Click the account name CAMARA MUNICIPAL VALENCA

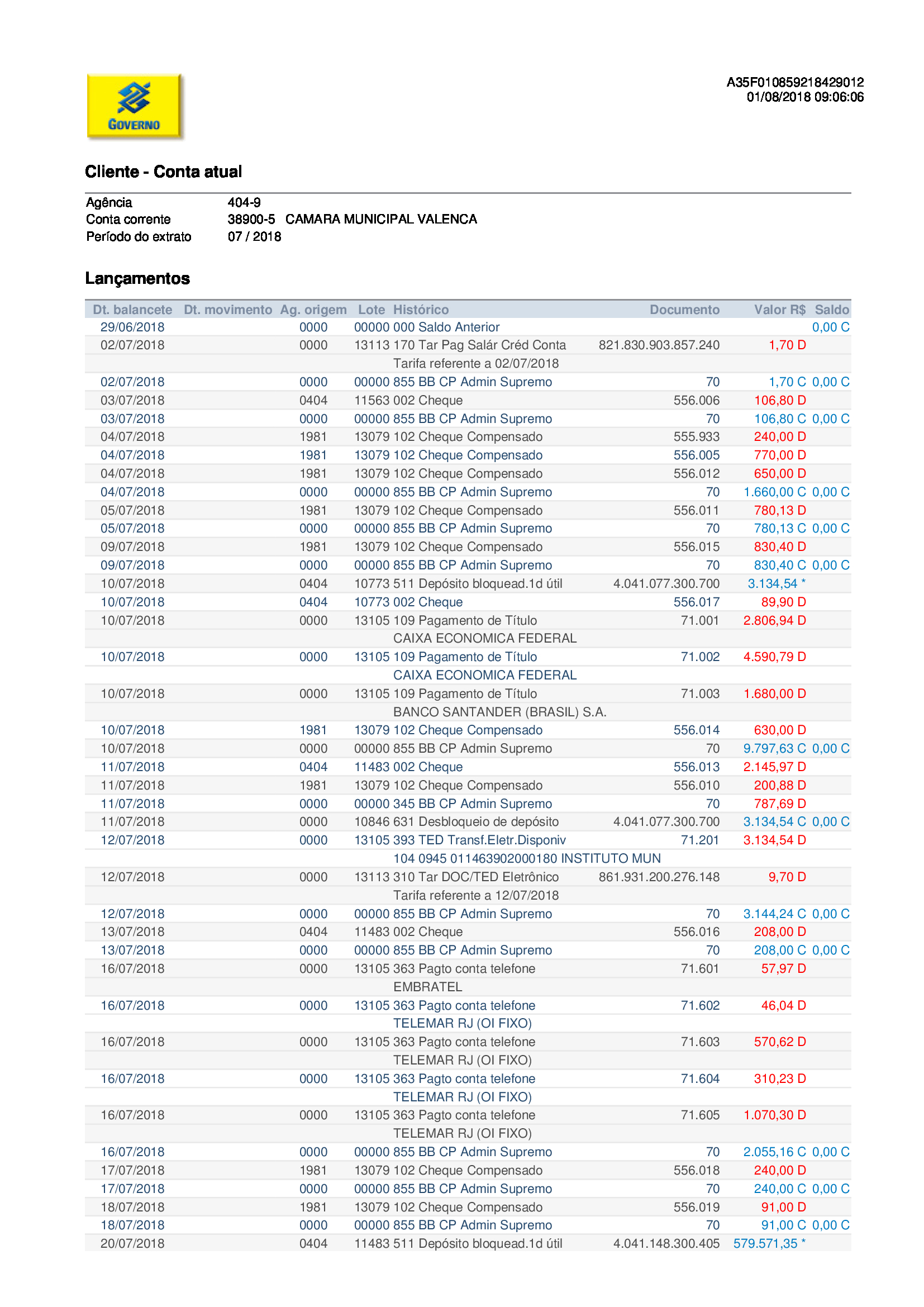click(x=381, y=219)
